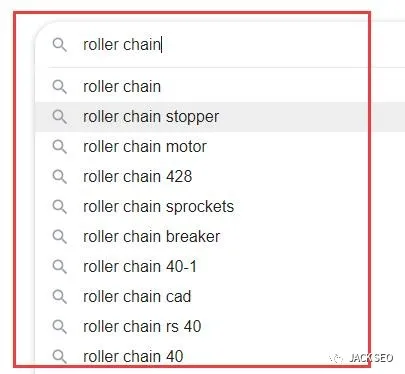Select 'roller chain 40-1' suggestion
Screen dimensions: 405x374
pyautogui.click(x=220, y=267)
